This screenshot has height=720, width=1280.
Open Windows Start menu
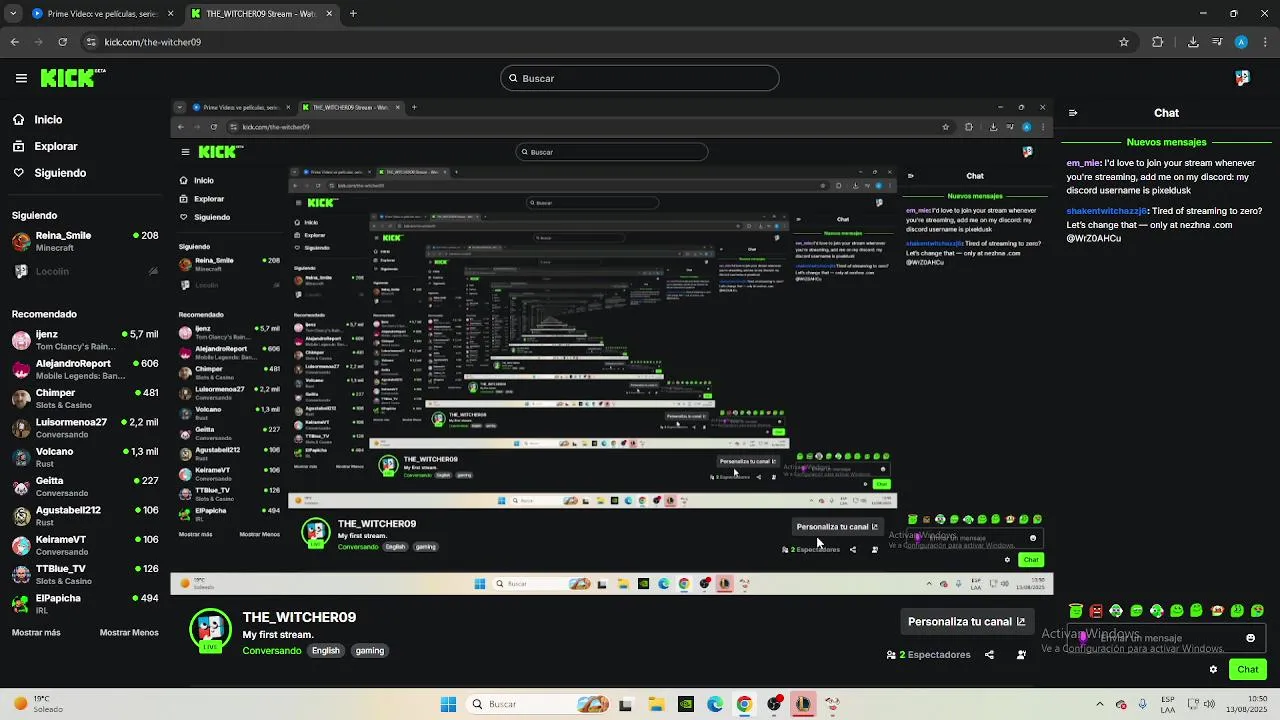pyautogui.click(x=449, y=704)
